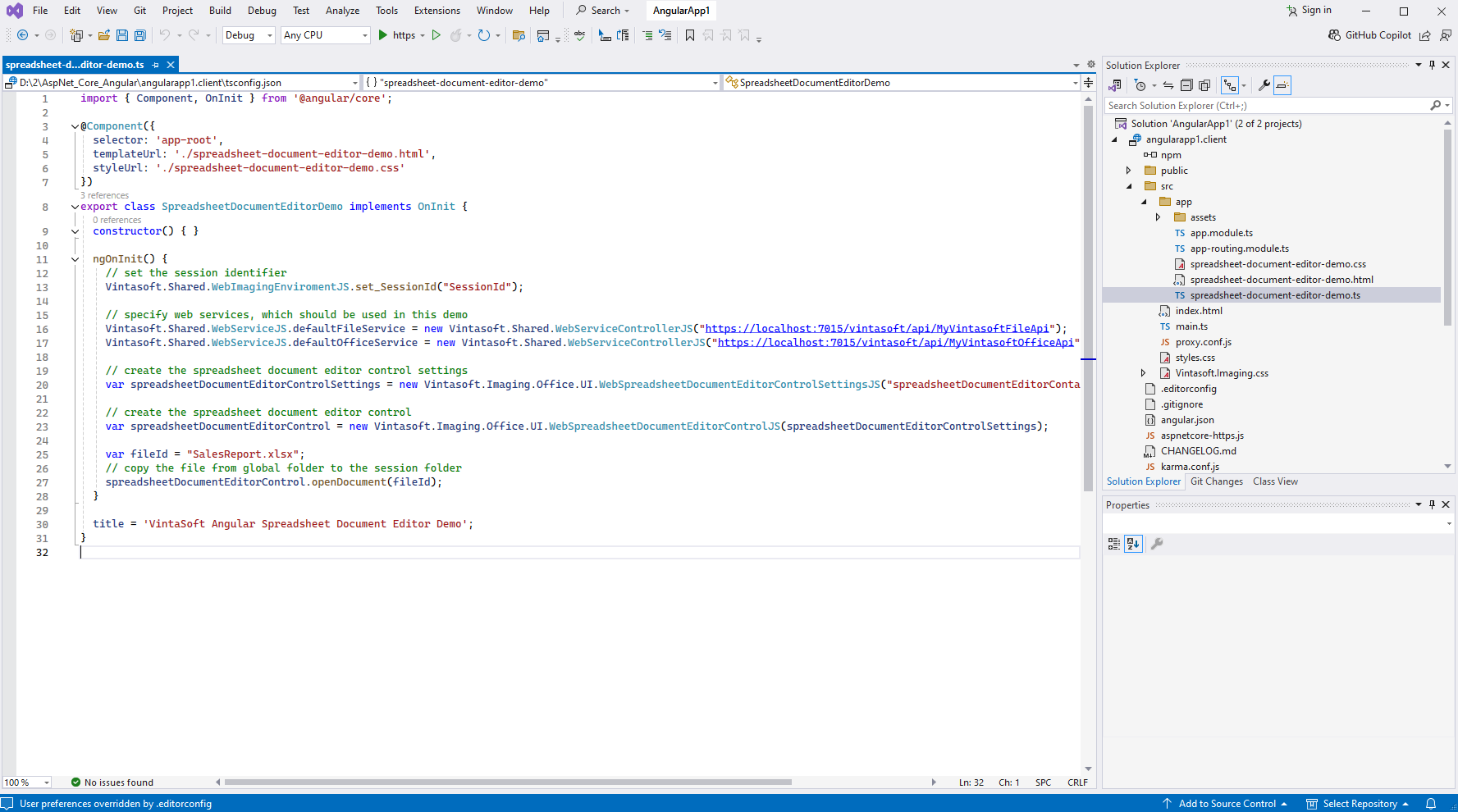Toggle Alphabetical sort in Properties panel
1458x812 pixels.
[1133, 544]
